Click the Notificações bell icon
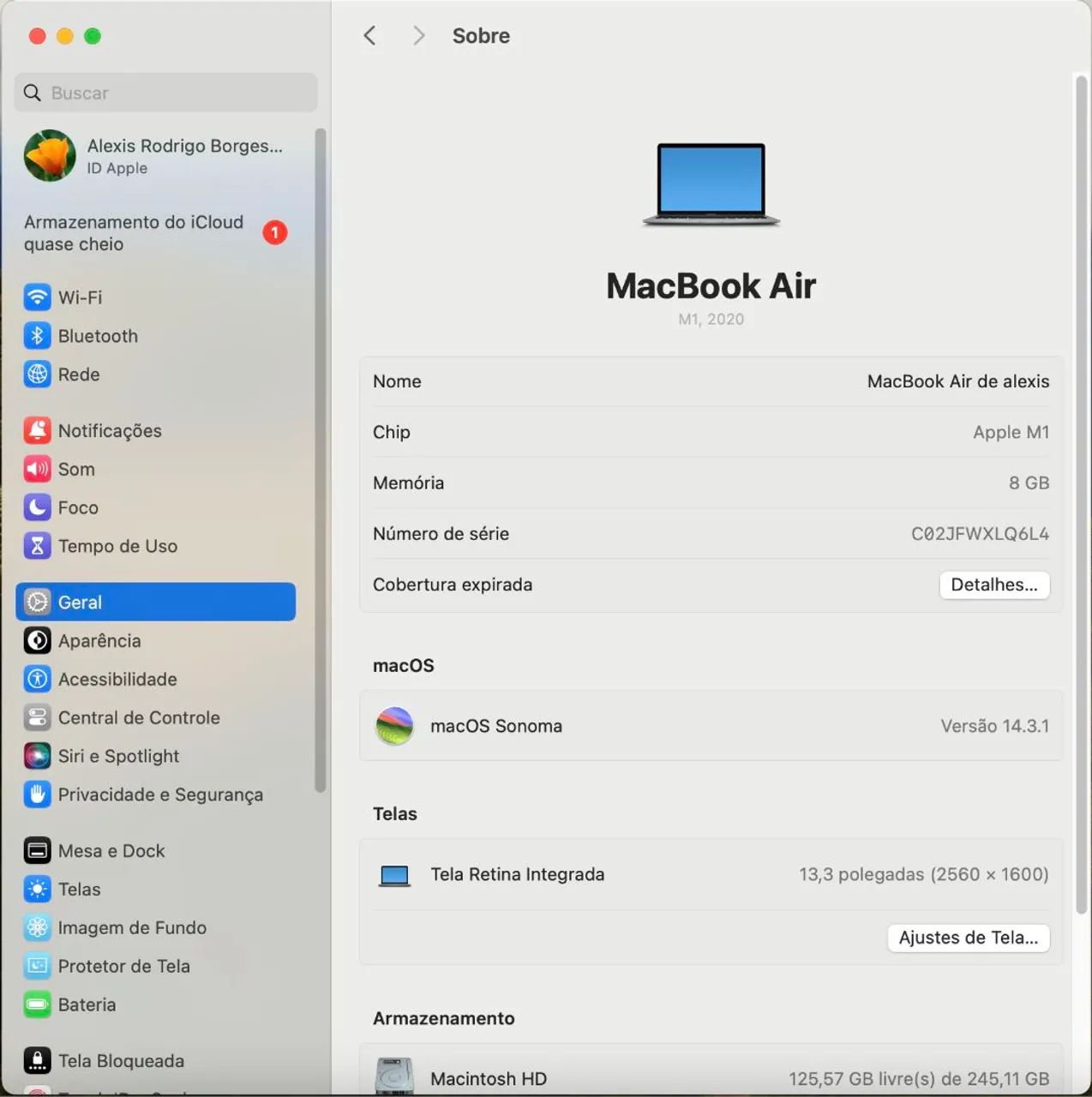Image resolution: width=1092 pixels, height=1097 pixels. click(x=37, y=430)
